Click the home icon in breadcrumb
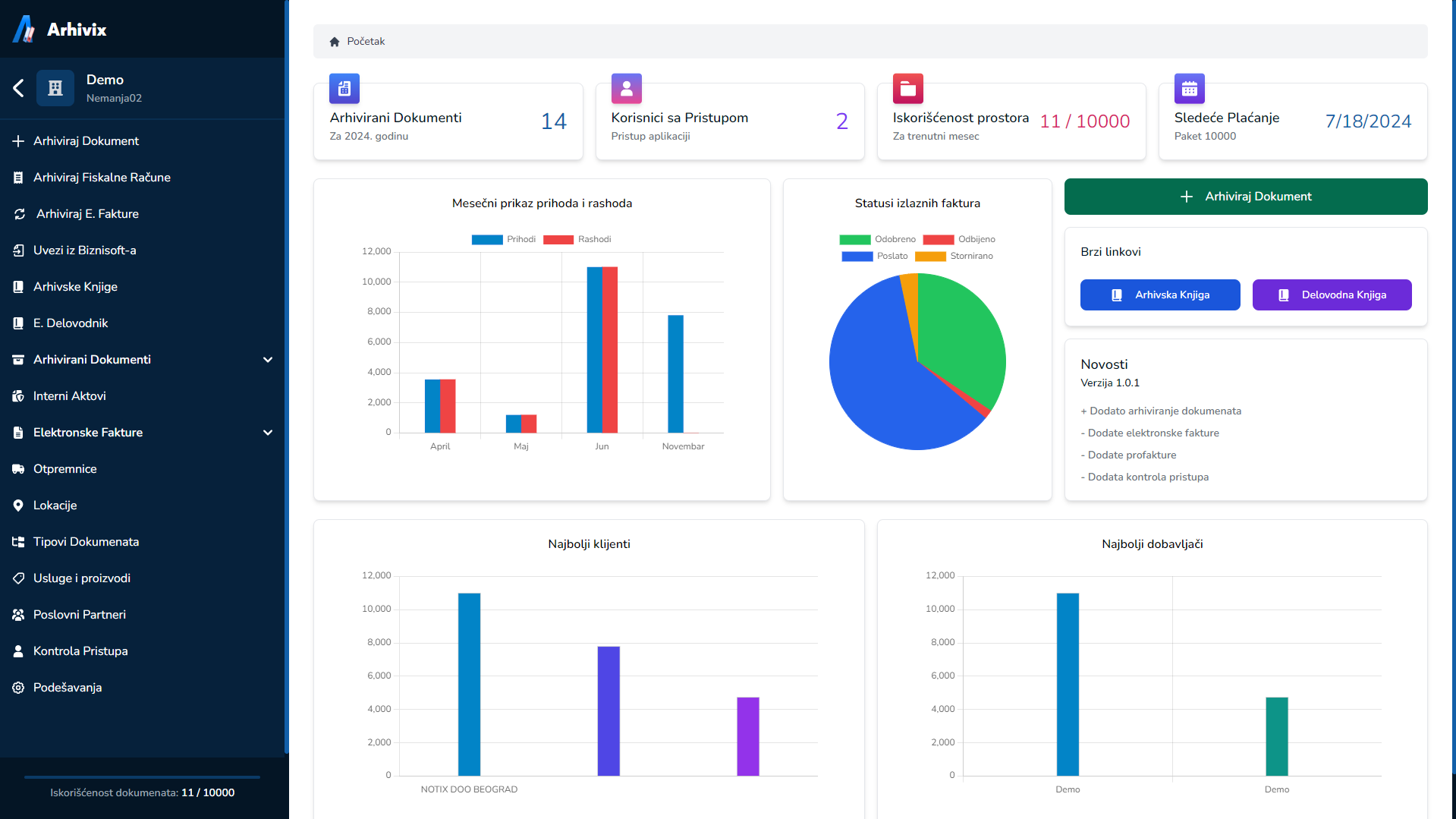The image size is (1456, 819). click(x=335, y=42)
